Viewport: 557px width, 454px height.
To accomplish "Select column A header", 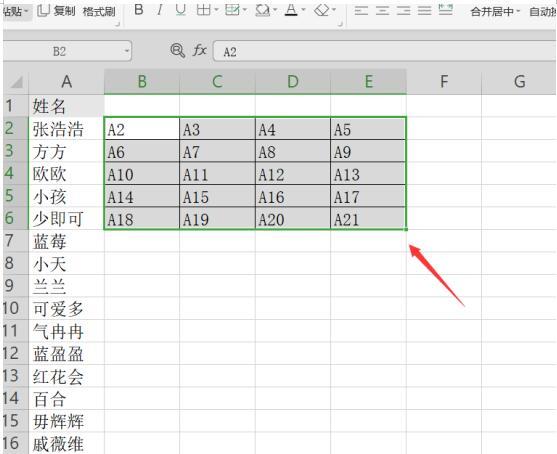I will pyautogui.click(x=66, y=82).
